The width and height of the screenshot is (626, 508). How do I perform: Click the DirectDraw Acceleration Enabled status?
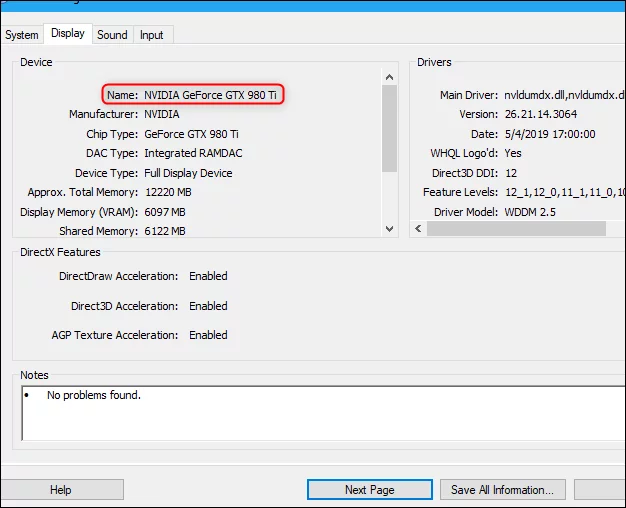pos(208,276)
